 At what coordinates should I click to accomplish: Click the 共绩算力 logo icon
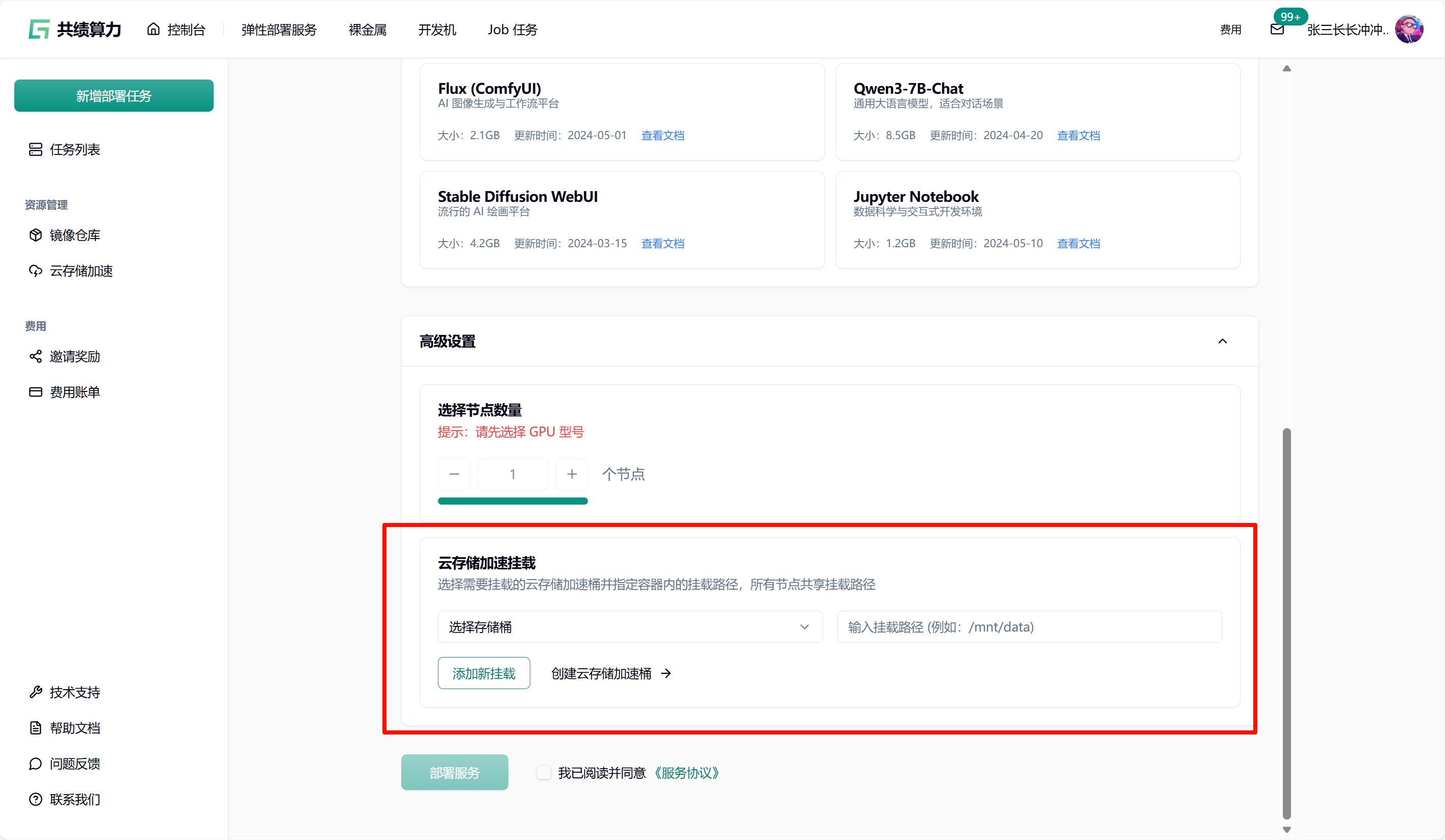tap(39, 29)
